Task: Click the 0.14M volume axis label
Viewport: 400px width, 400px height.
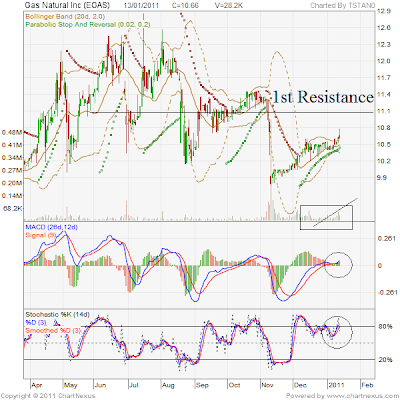Action: [x=12, y=196]
